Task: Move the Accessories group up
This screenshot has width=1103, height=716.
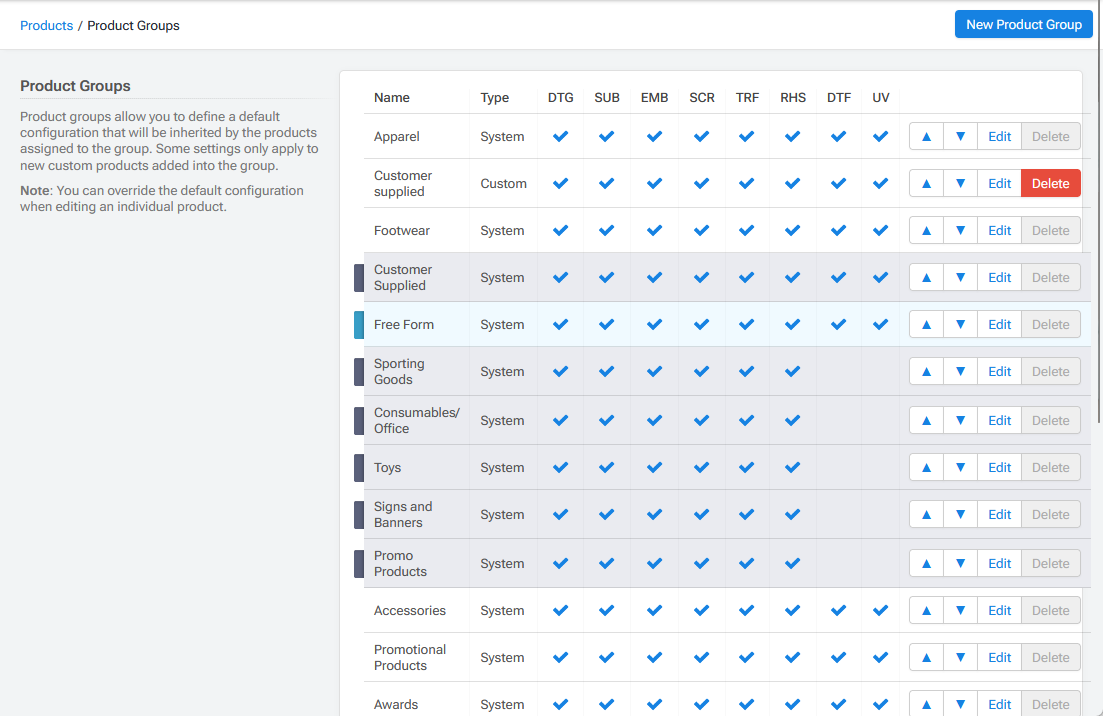Action: point(925,610)
